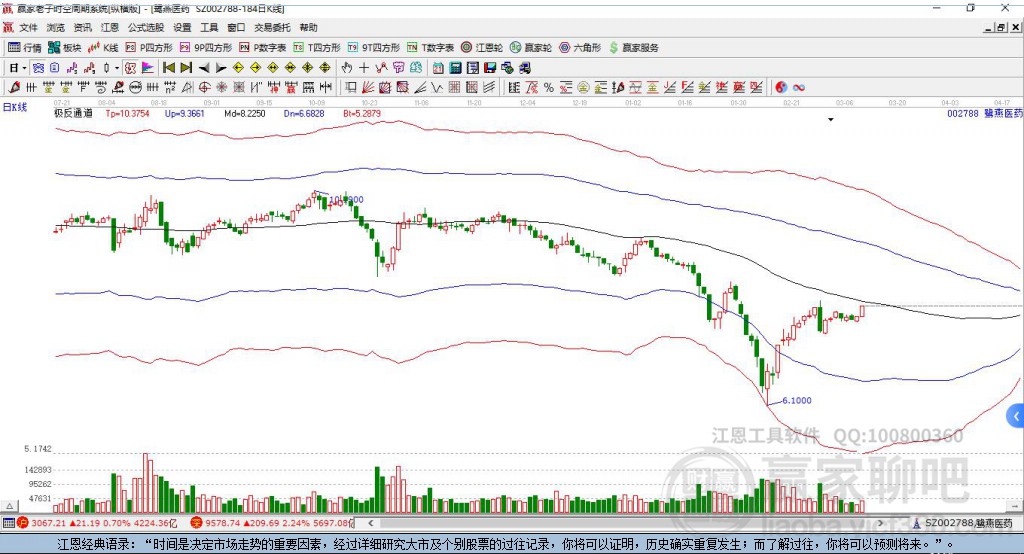Click the 极反通道 indicator name
Viewport: 1024px width, 554px height.
[x=73, y=113]
